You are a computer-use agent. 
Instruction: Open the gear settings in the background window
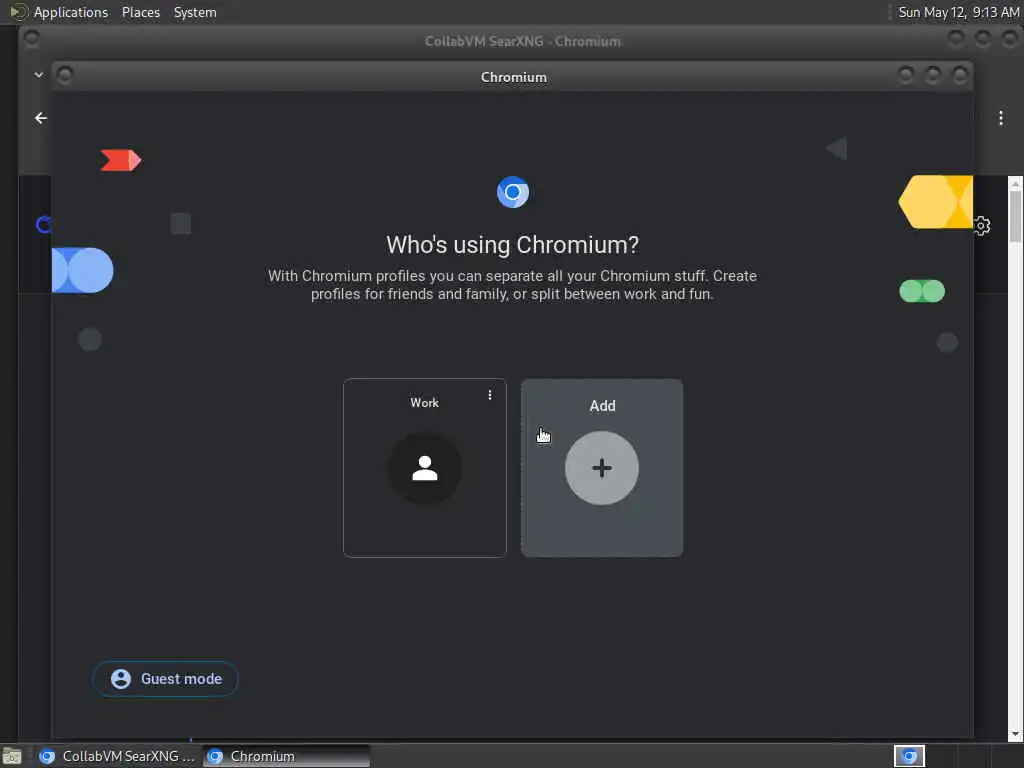[982, 226]
